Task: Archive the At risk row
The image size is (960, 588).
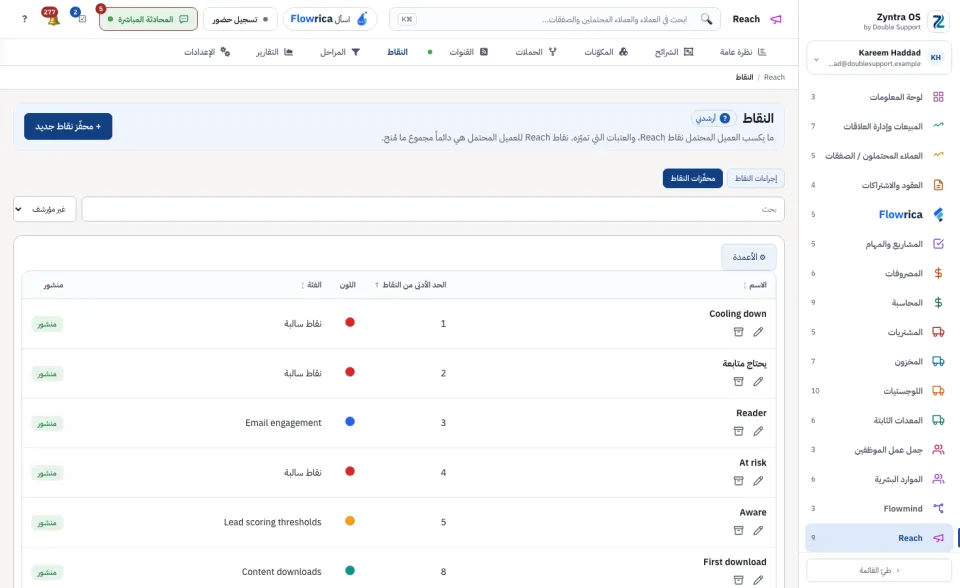Action: 738,481
